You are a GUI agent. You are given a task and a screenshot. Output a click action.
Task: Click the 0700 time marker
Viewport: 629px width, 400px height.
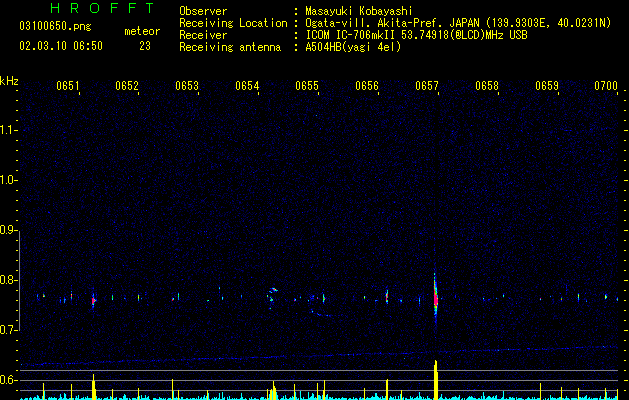click(x=606, y=85)
